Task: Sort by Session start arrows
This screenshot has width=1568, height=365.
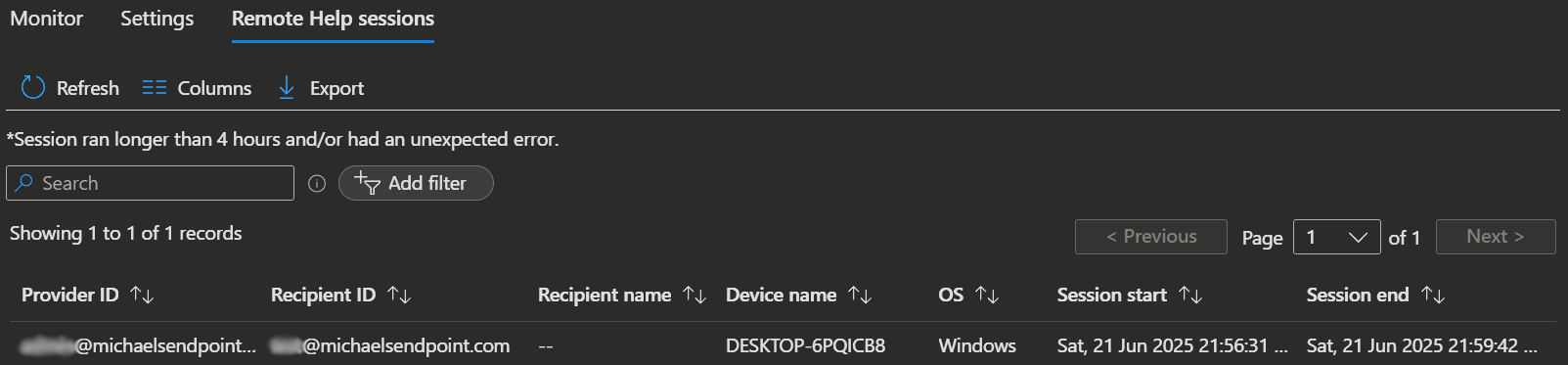Action: pos(1190,295)
